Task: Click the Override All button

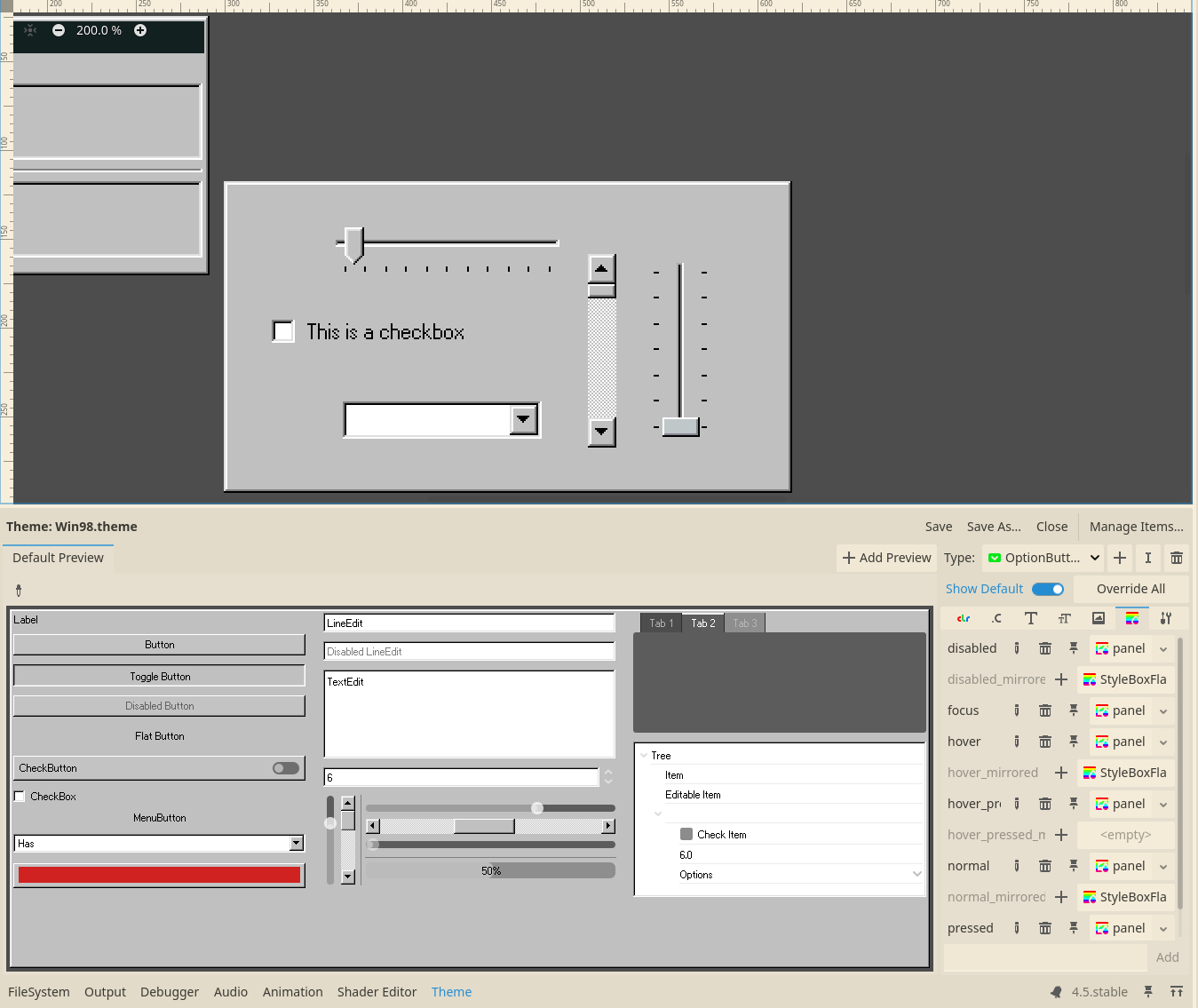Action: 1130,589
